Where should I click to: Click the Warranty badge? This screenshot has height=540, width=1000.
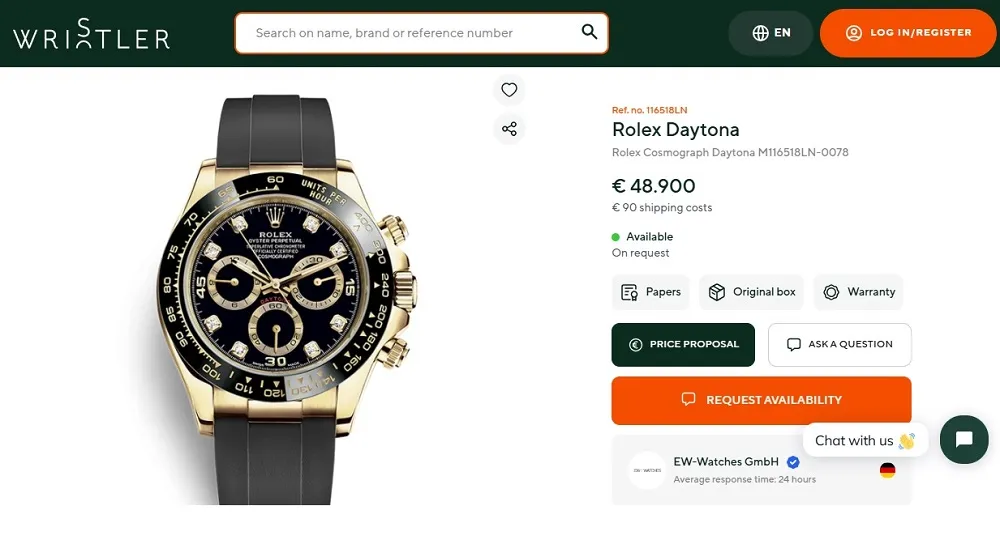[x=858, y=292]
